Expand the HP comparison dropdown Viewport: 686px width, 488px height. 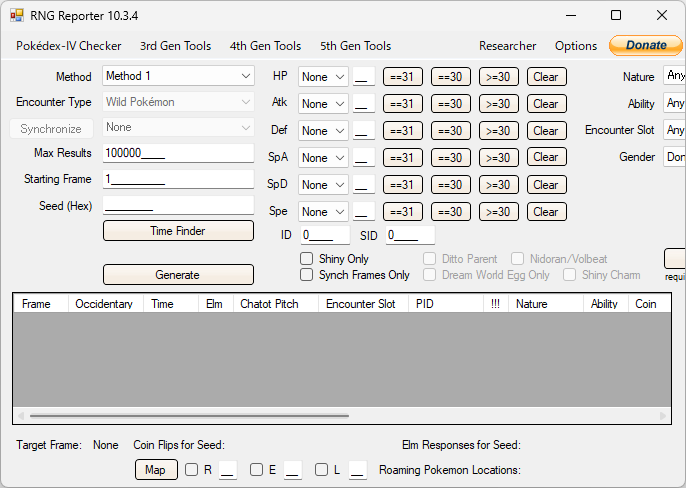[x=323, y=77]
